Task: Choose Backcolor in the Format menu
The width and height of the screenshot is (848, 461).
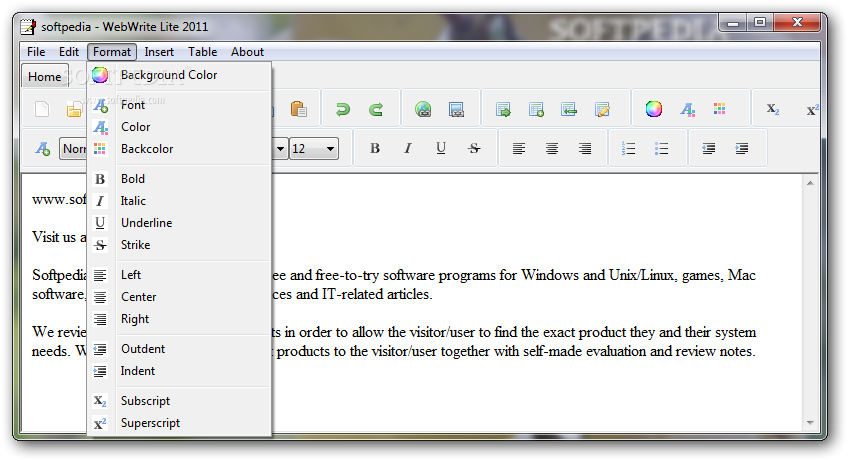Action: coord(179,149)
